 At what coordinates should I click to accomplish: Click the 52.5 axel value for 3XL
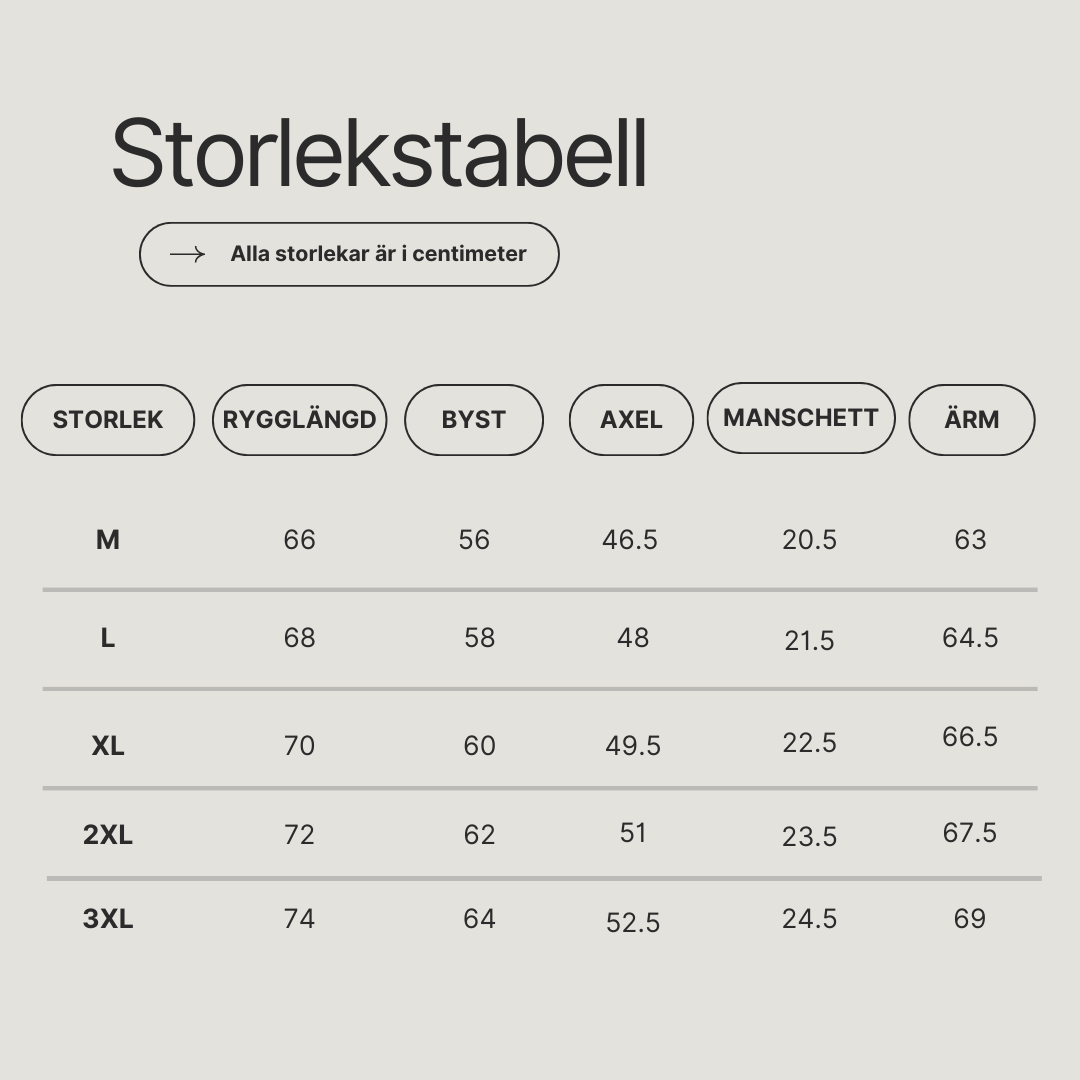[x=633, y=922]
